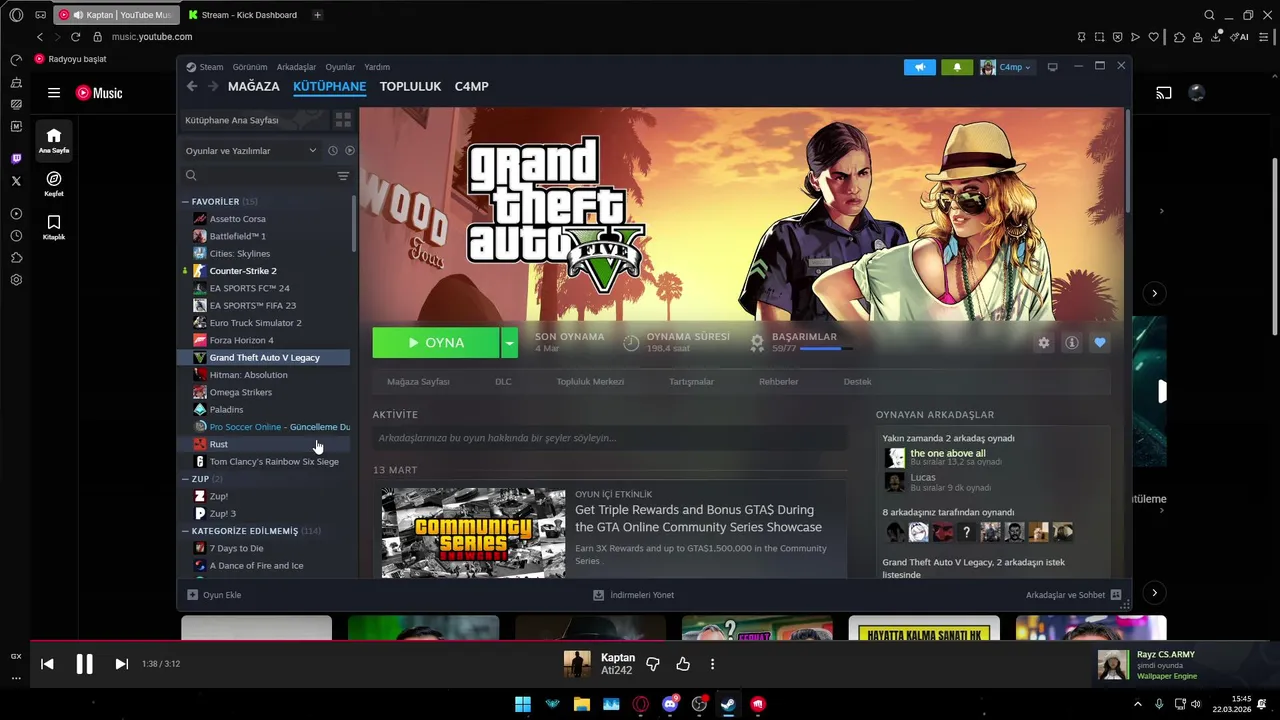Like the song Kaptan
This screenshot has height=720, width=1280.
(683, 664)
